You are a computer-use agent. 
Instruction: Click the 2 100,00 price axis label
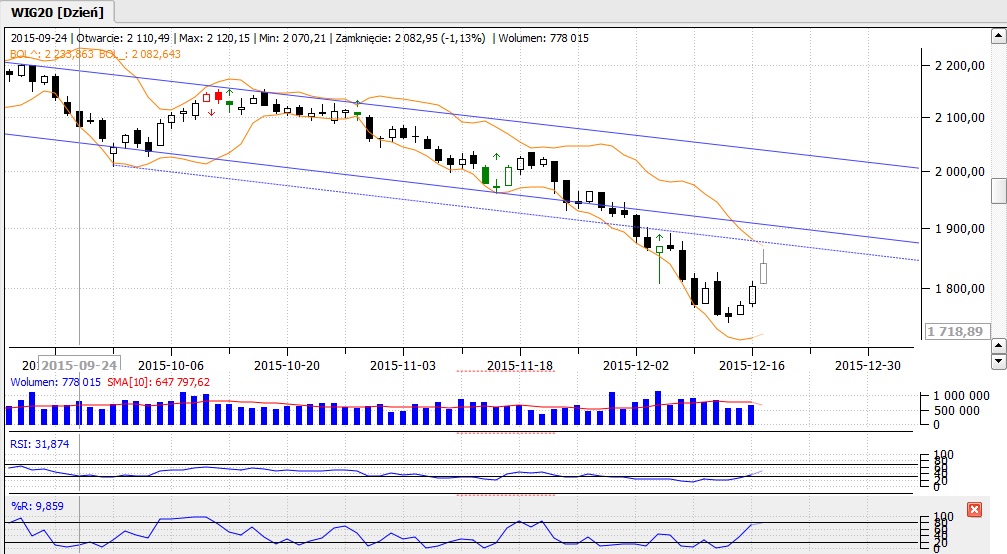click(960, 117)
